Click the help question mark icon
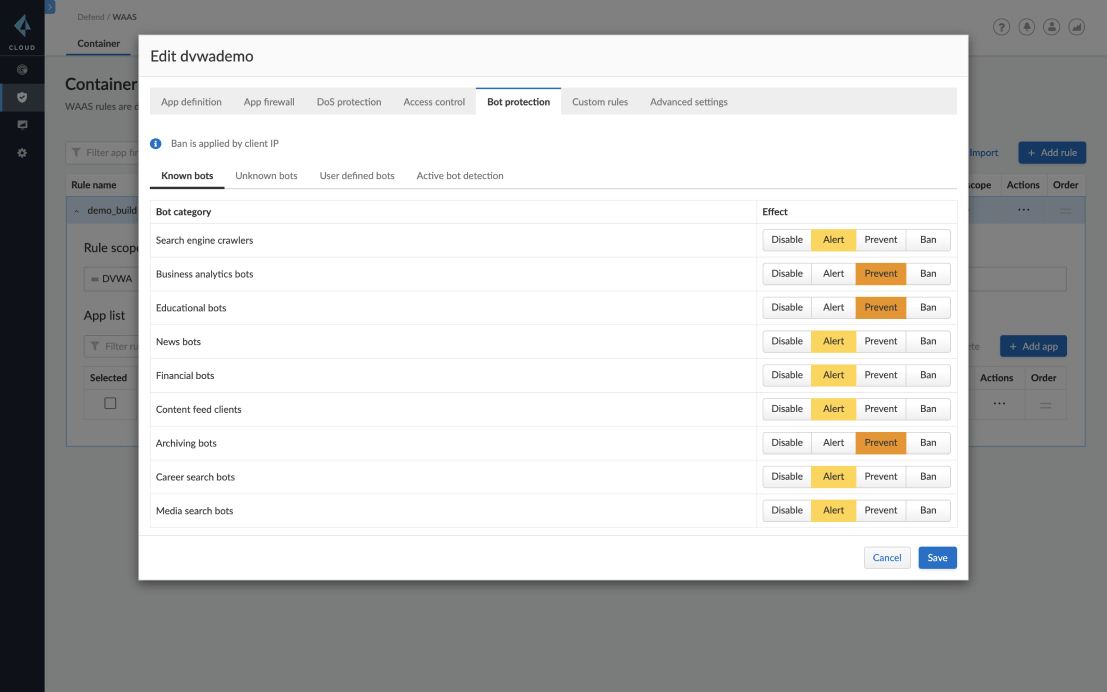The image size is (1107, 692). point(1001,27)
